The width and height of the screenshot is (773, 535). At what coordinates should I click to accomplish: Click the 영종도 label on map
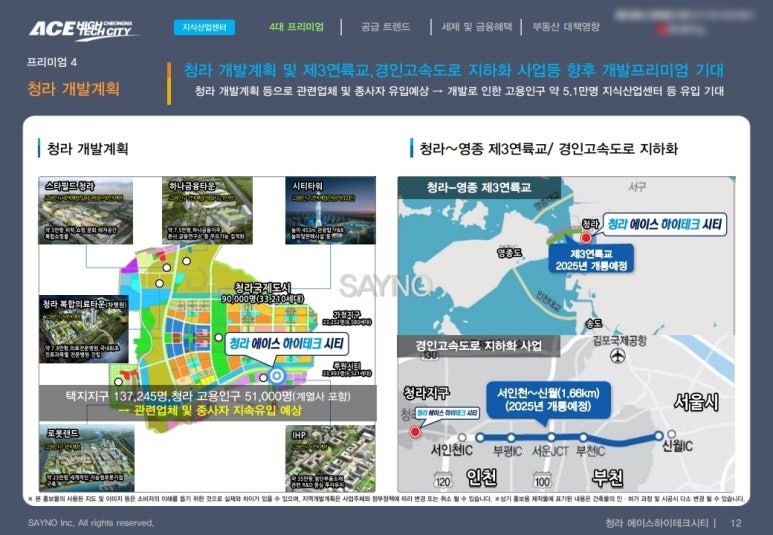pos(510,253)
